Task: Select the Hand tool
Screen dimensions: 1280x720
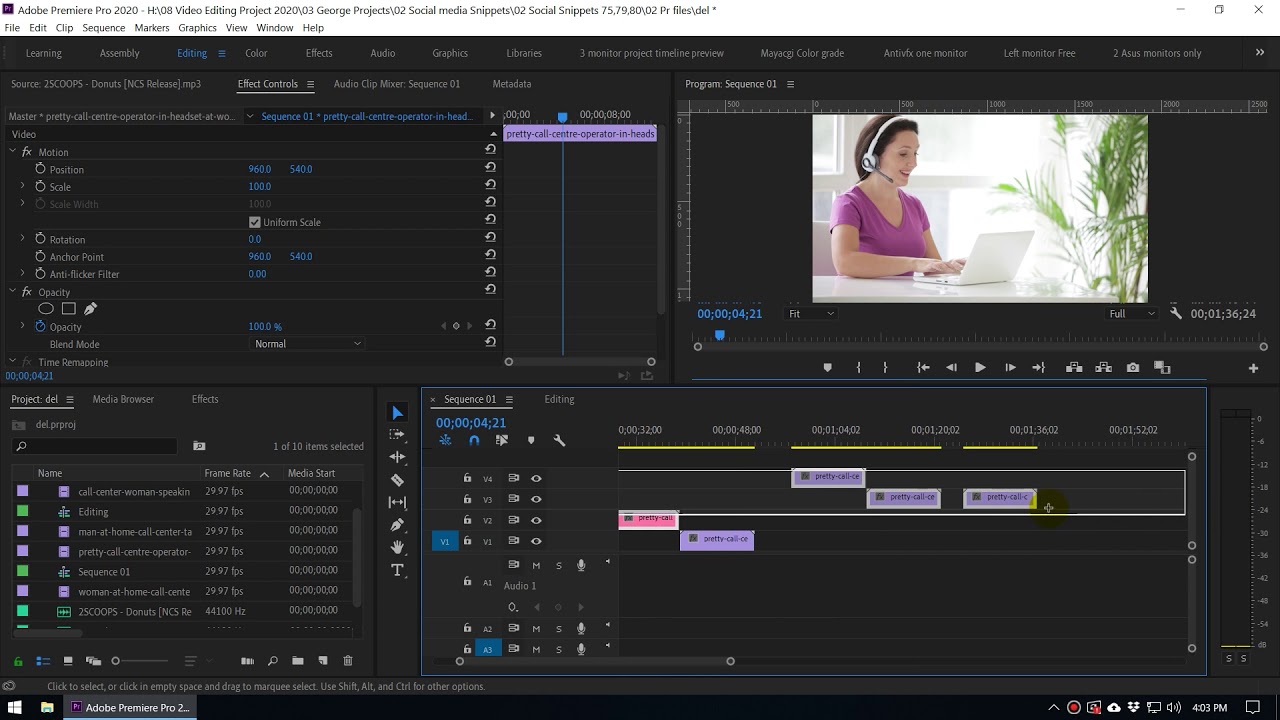Action: click(398, 547)
